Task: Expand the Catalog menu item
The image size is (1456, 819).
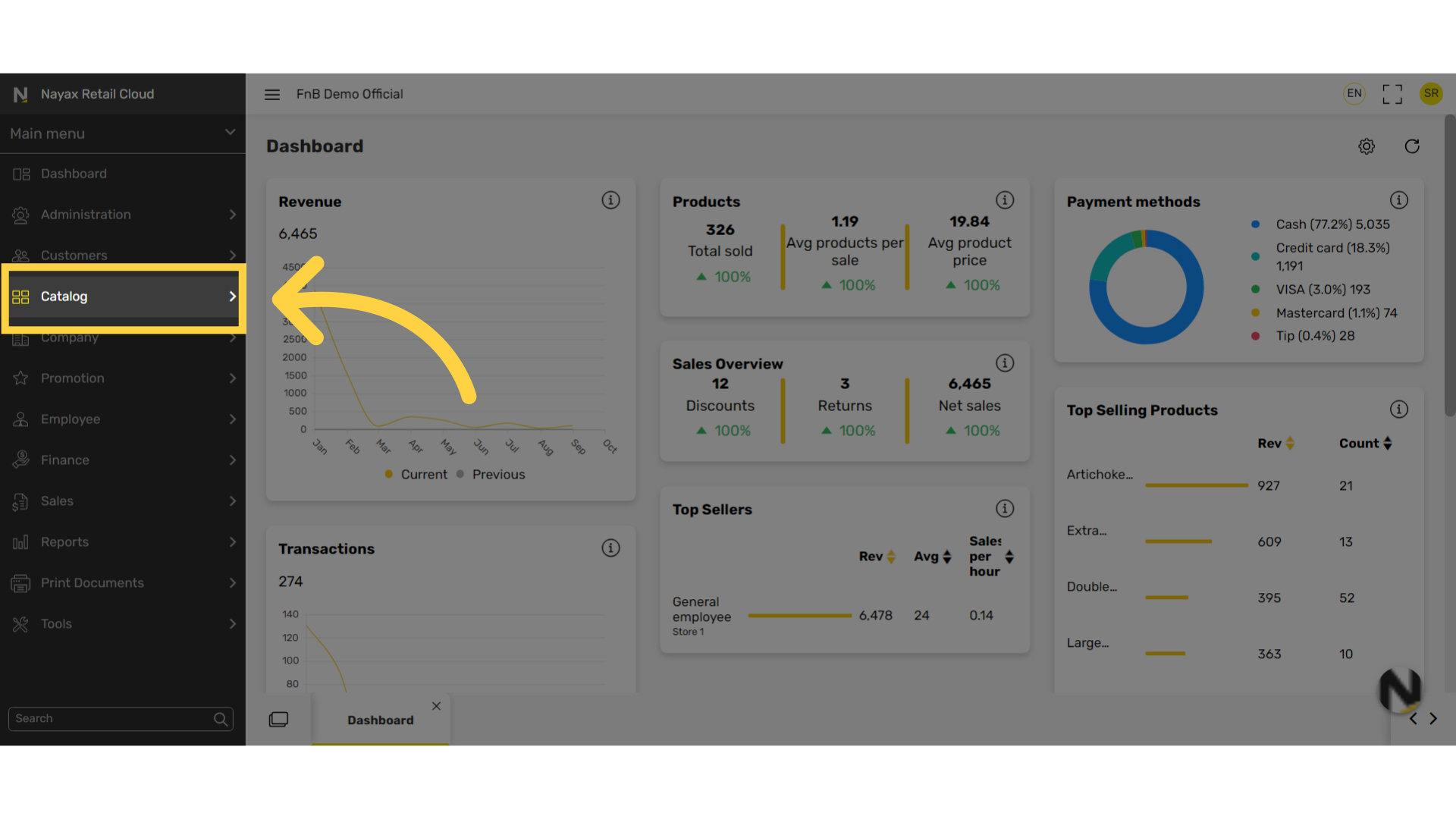Action: (x=123, y=297)
